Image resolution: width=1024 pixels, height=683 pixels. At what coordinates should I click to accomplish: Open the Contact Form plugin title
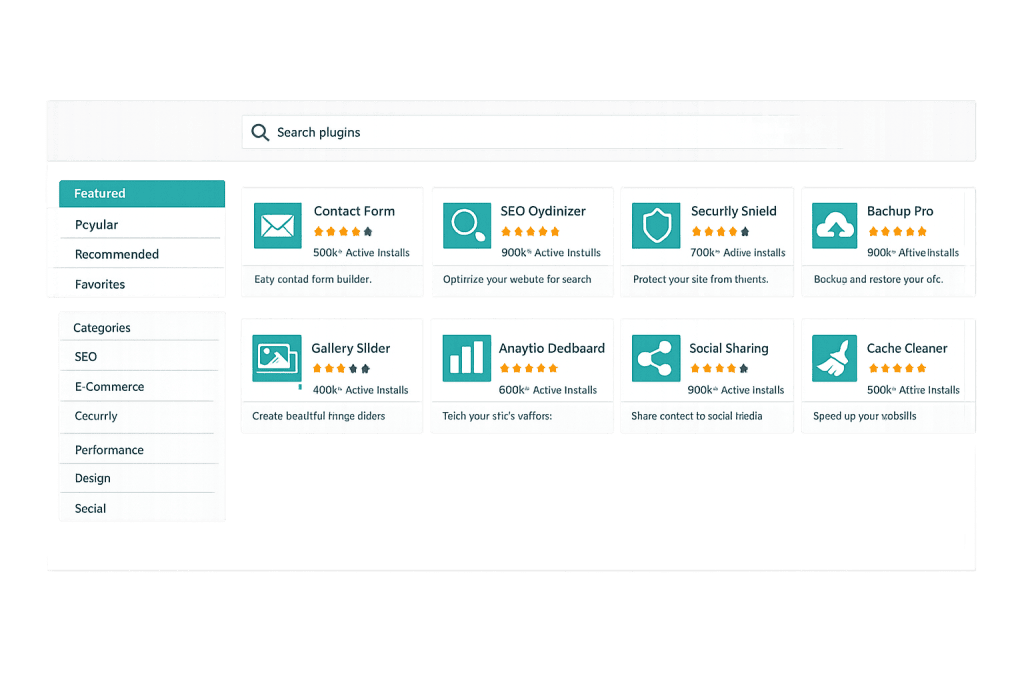(x=354, y=211)
